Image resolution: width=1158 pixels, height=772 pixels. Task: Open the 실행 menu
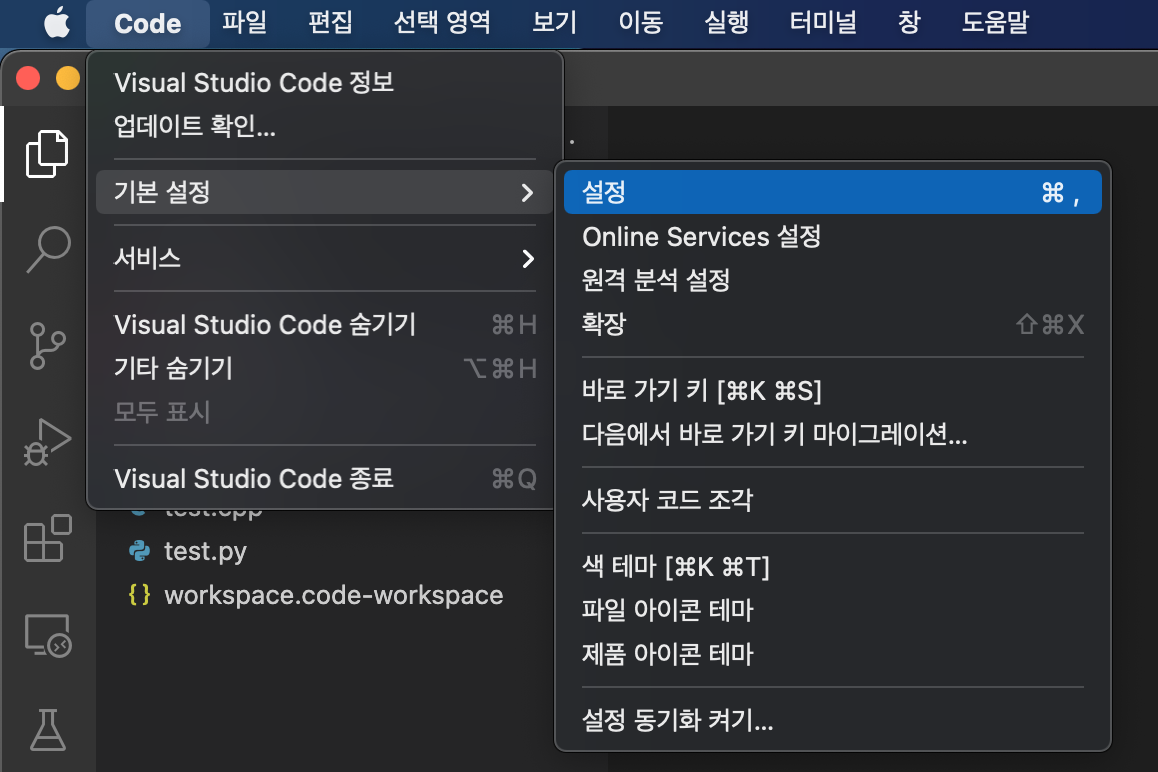pyautogui.click(x=727, y=22)
